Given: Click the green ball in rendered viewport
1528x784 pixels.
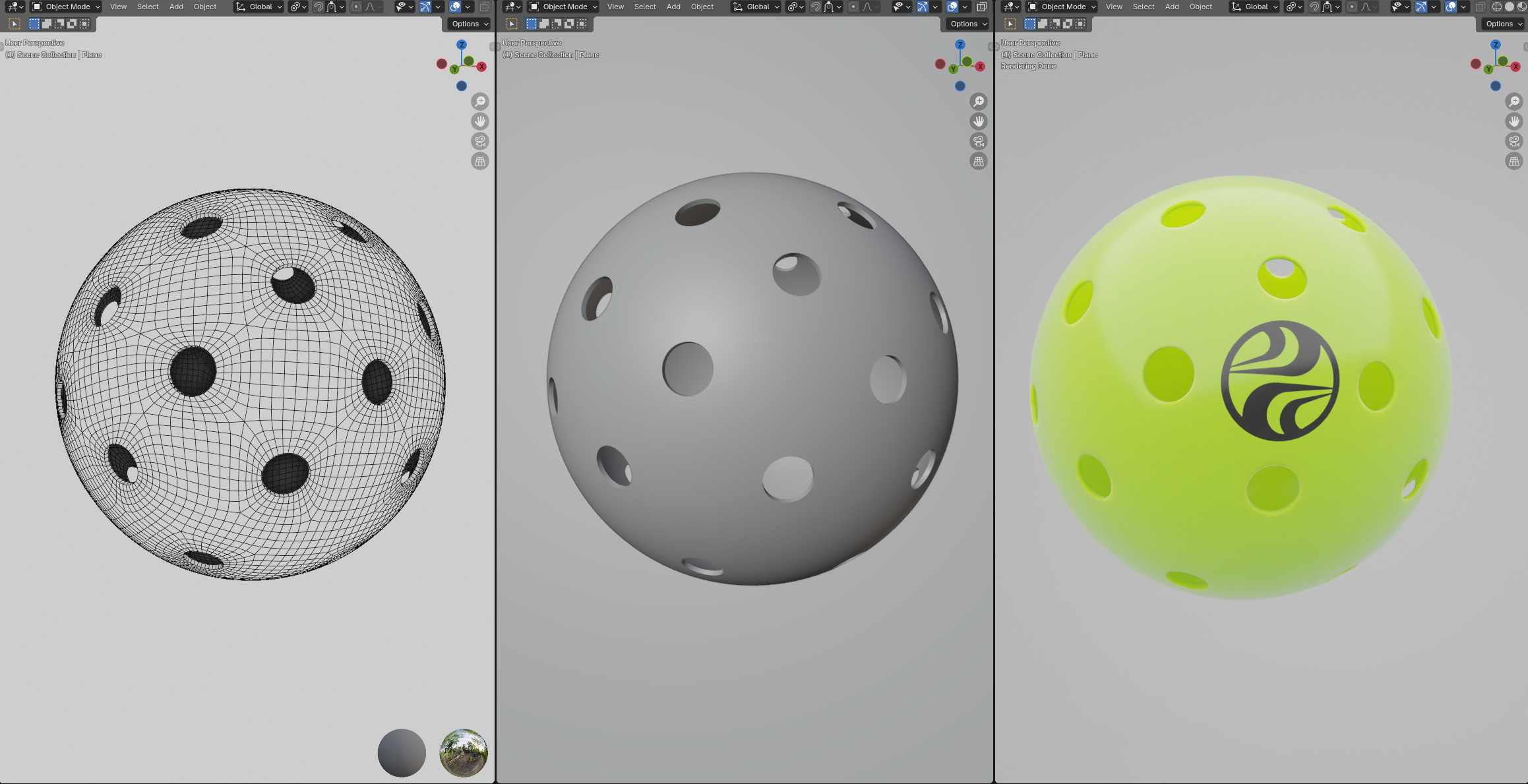Looking at the screenshot, I should pos(1240,388).
